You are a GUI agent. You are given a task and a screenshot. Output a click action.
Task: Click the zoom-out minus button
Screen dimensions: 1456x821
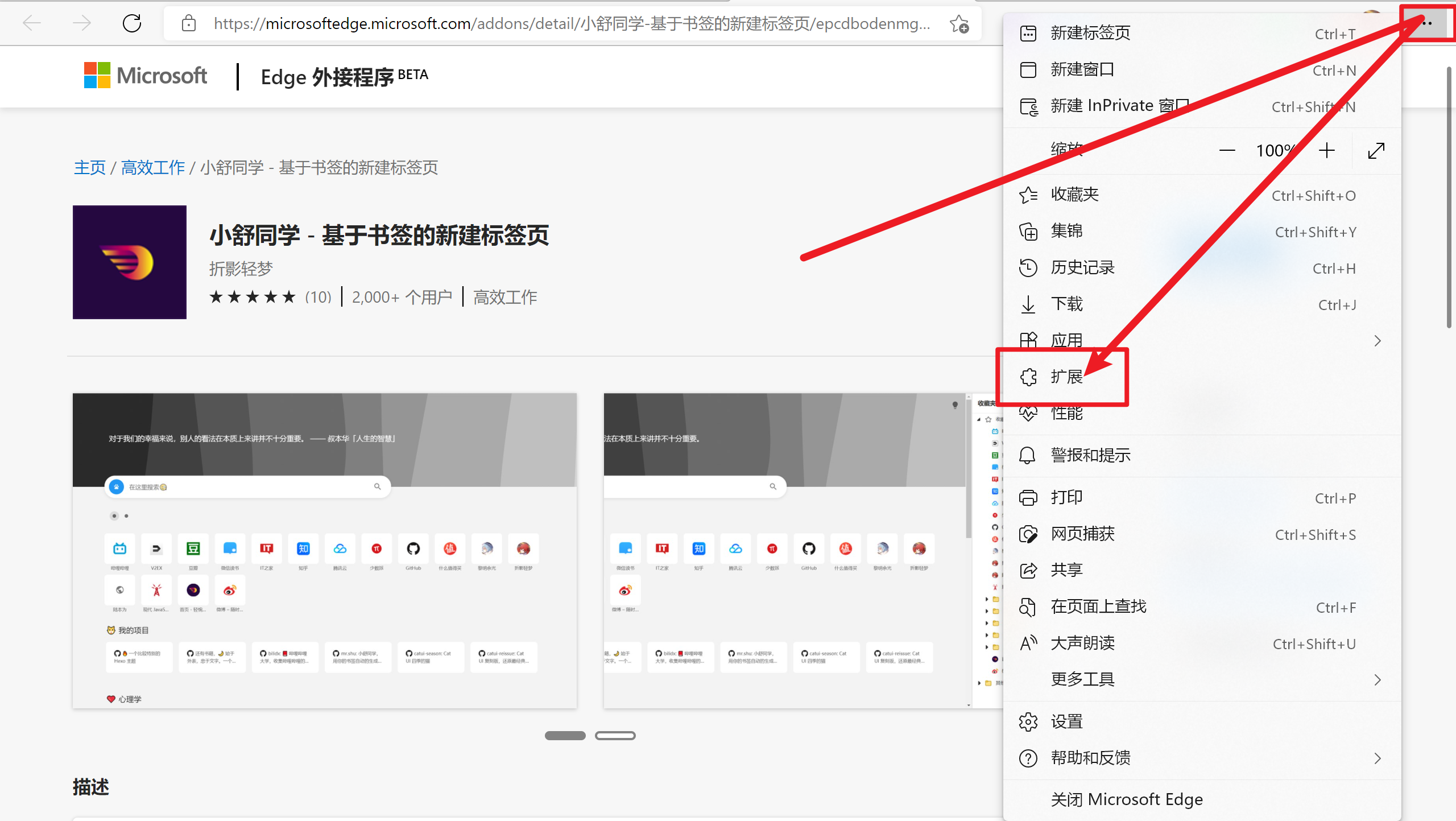coord(1227,151)
